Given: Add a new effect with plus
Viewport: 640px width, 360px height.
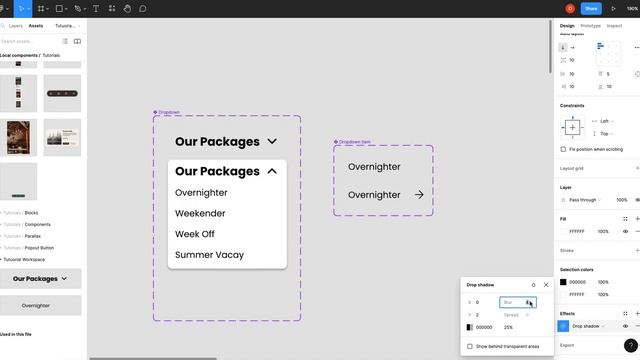Looking at the screenshot, I should tap(637, 313).
